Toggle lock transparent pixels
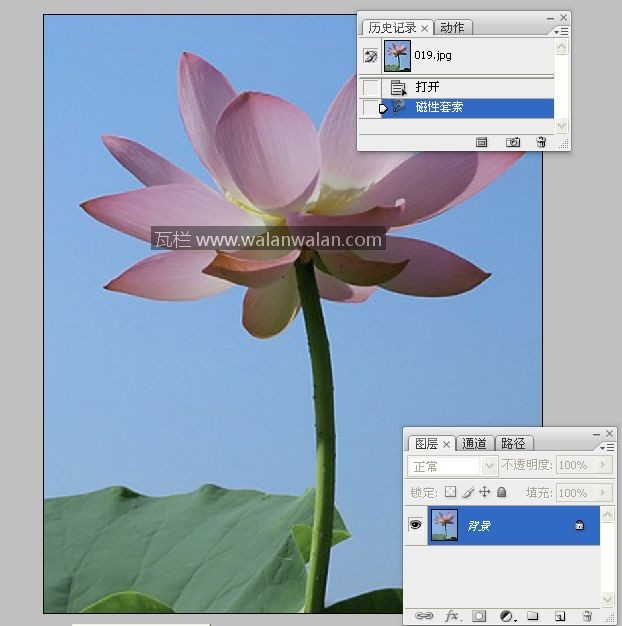This screenshot has width=622, height=626. pyautogui.click(x=450, y=492)
